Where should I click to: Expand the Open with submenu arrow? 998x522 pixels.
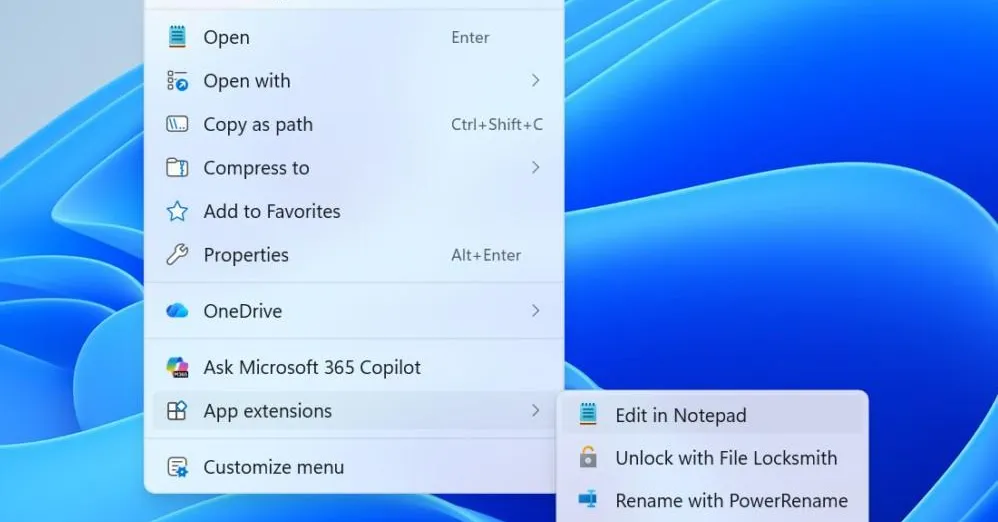pos(535,80)
